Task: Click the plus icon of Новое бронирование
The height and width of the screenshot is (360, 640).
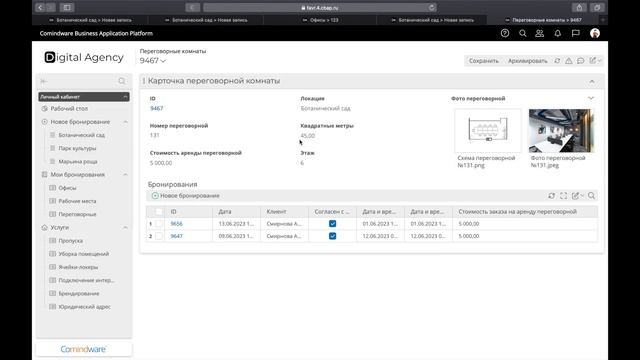Action: tap(155, 196)
